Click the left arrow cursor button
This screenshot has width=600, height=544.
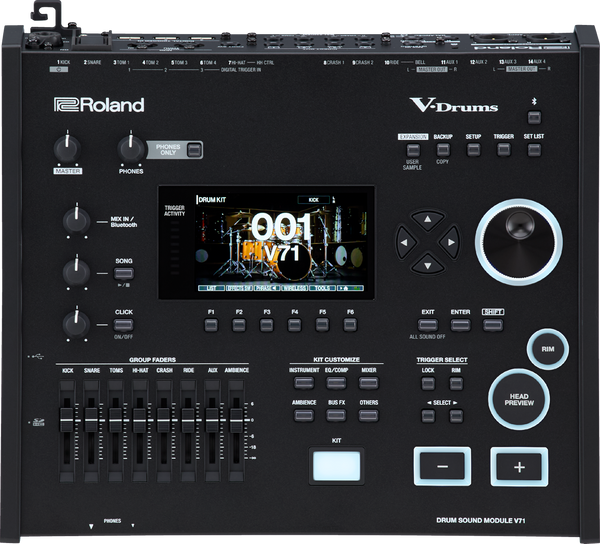pos(405,242)
